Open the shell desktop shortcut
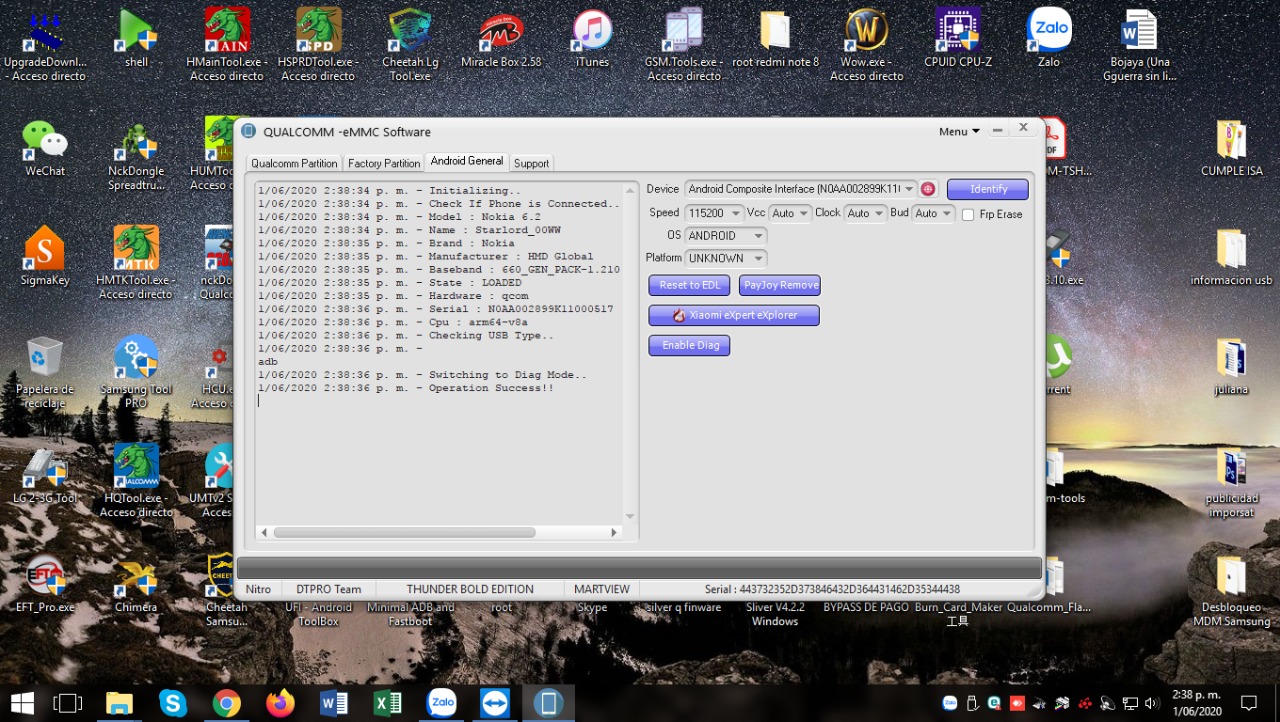Viewport: 1280px width, 722px height. click(136, 39)
